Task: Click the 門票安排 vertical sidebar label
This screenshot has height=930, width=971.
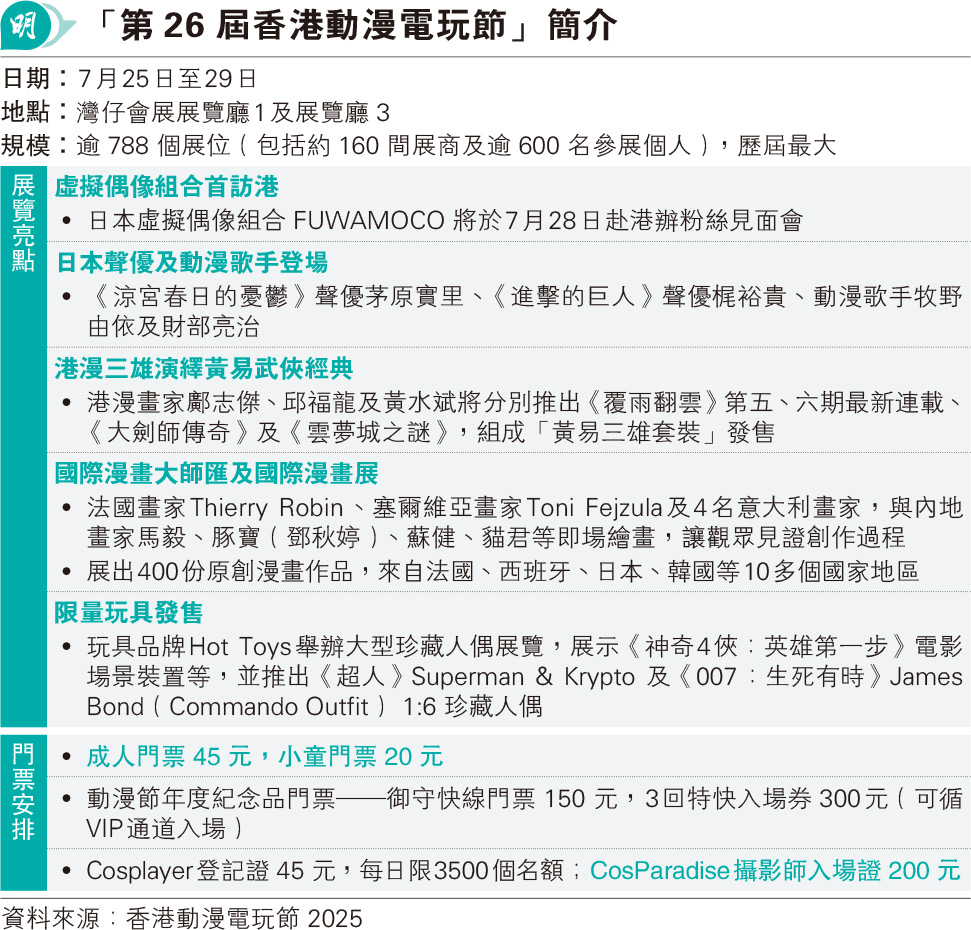Action: pos(24,792)
